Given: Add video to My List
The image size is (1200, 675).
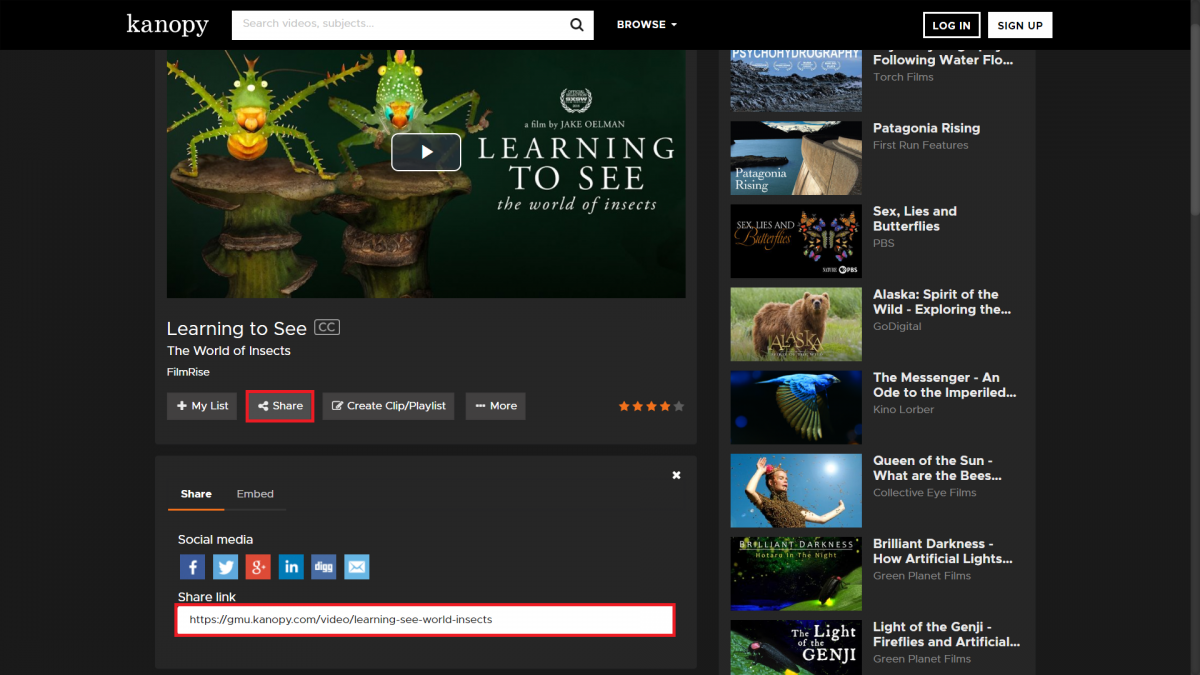Looking at the screenshot, I should [x=202, y=406].
